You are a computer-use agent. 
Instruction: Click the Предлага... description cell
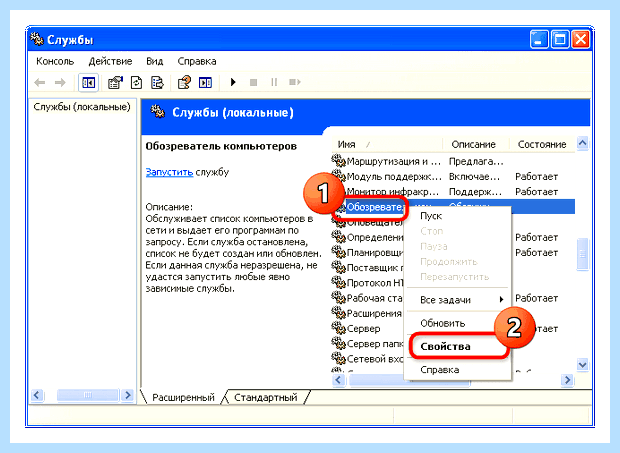tap(476, 161)
